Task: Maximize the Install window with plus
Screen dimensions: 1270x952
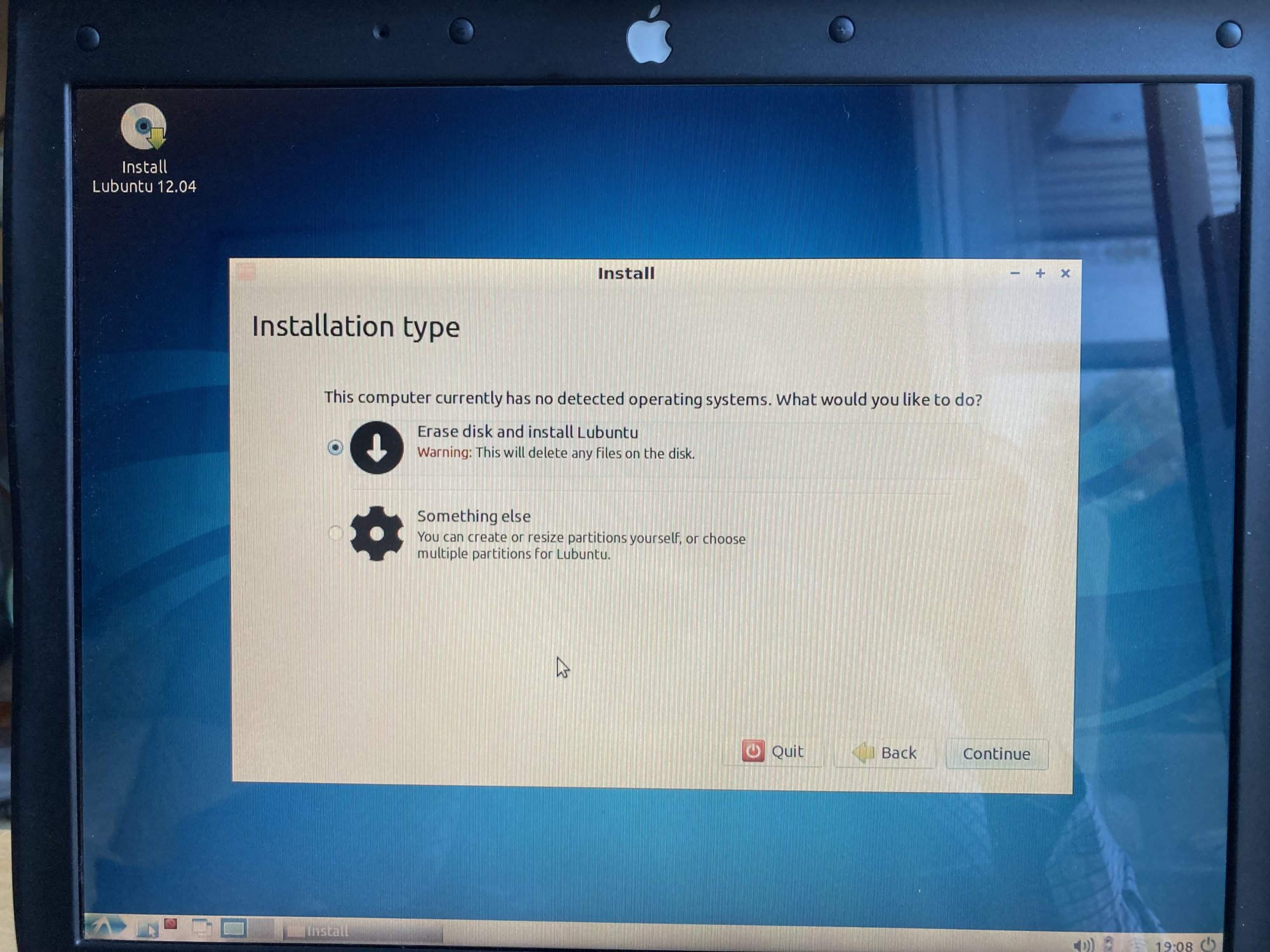Action: point(1040,274)
